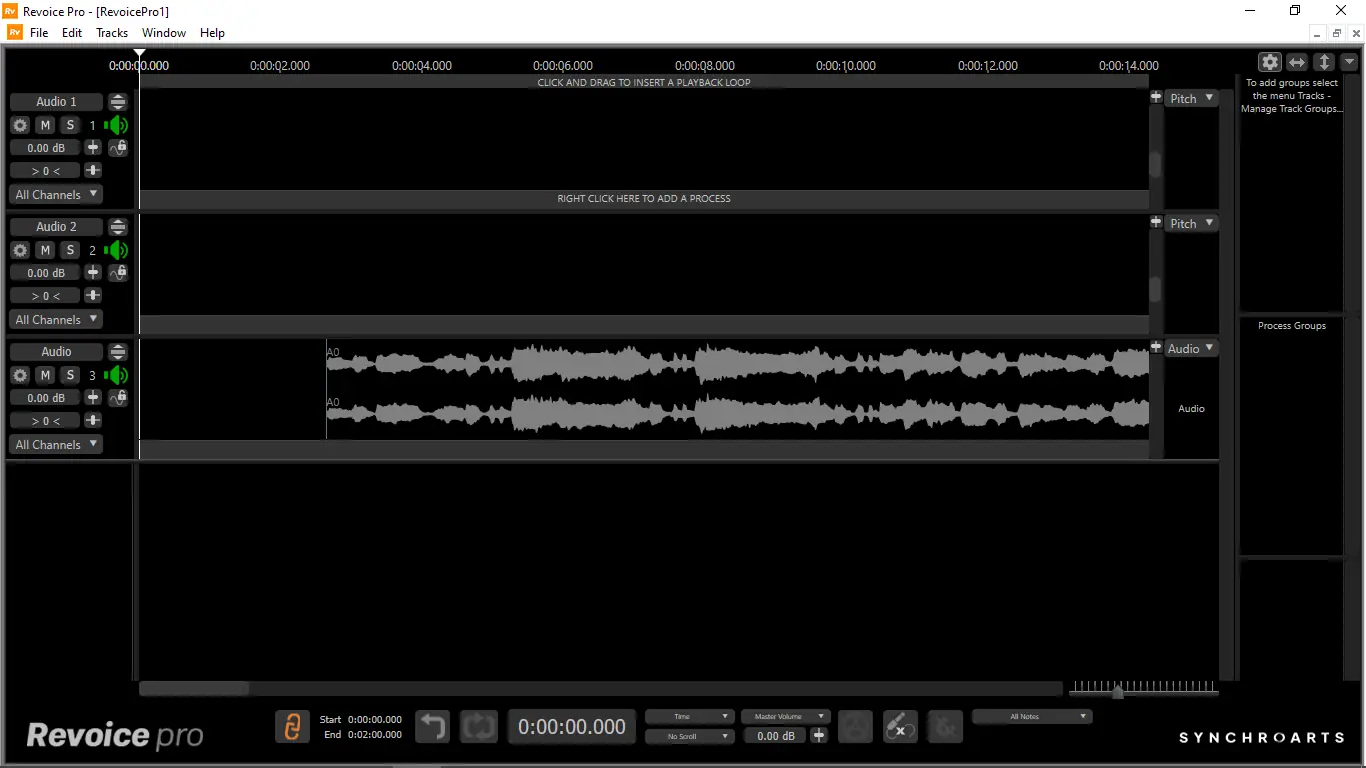Screen dimensions: 1366x768
Task: Open the Audio 1 track settings gear
Action: [x=20, y=124]
